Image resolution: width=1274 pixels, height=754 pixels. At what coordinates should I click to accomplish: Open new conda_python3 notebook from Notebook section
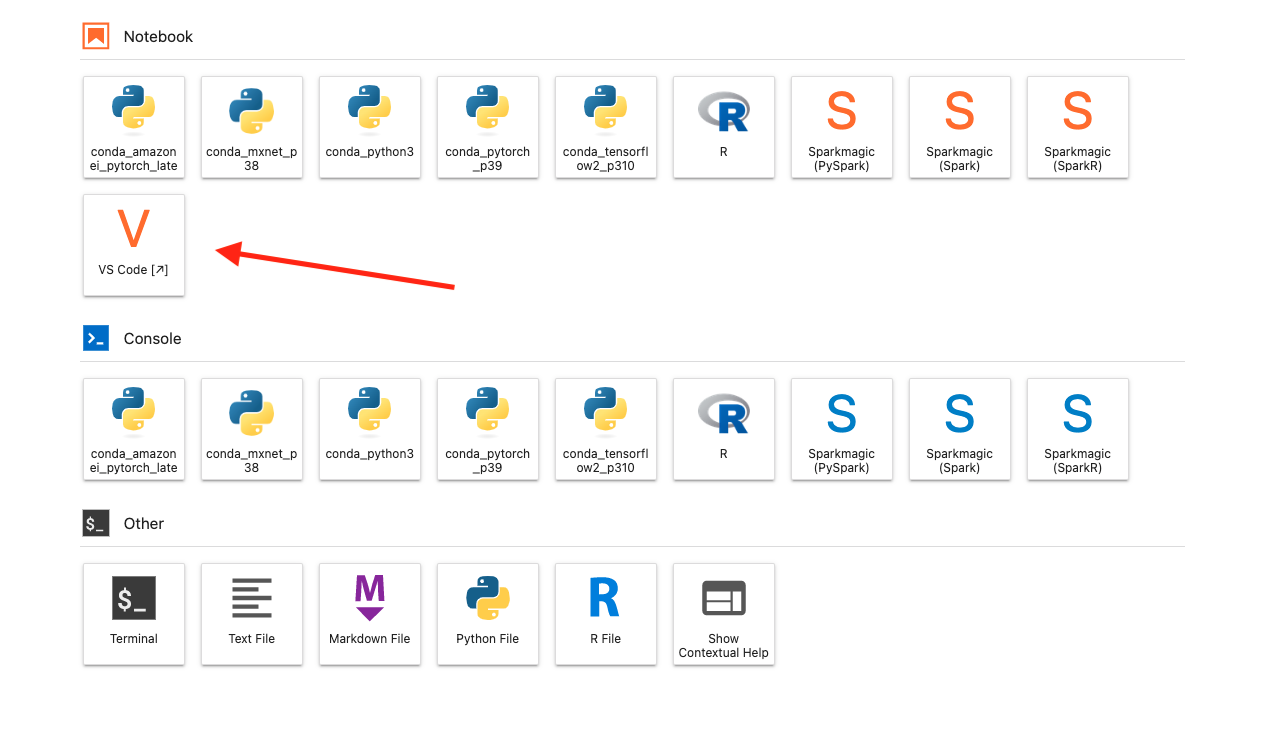pos(370,127)
